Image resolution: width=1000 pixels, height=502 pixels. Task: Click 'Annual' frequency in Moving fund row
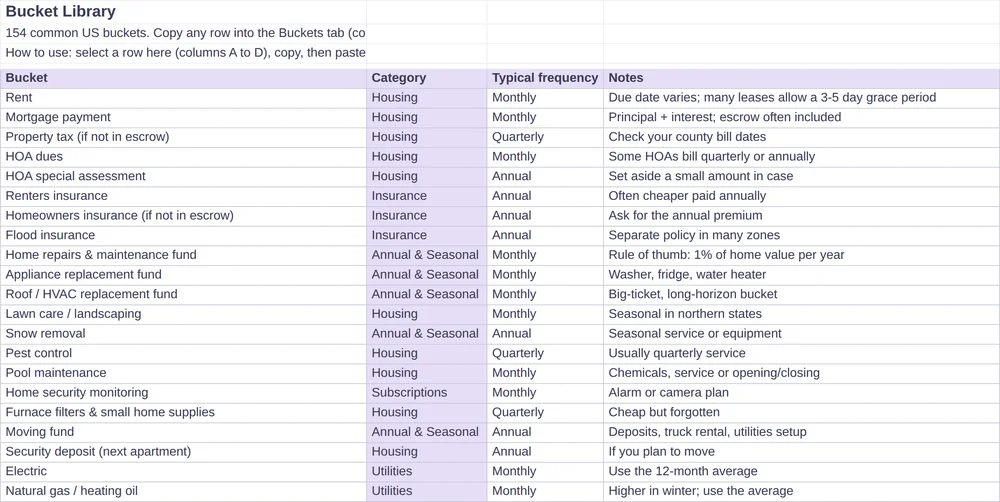pos(545,432)
